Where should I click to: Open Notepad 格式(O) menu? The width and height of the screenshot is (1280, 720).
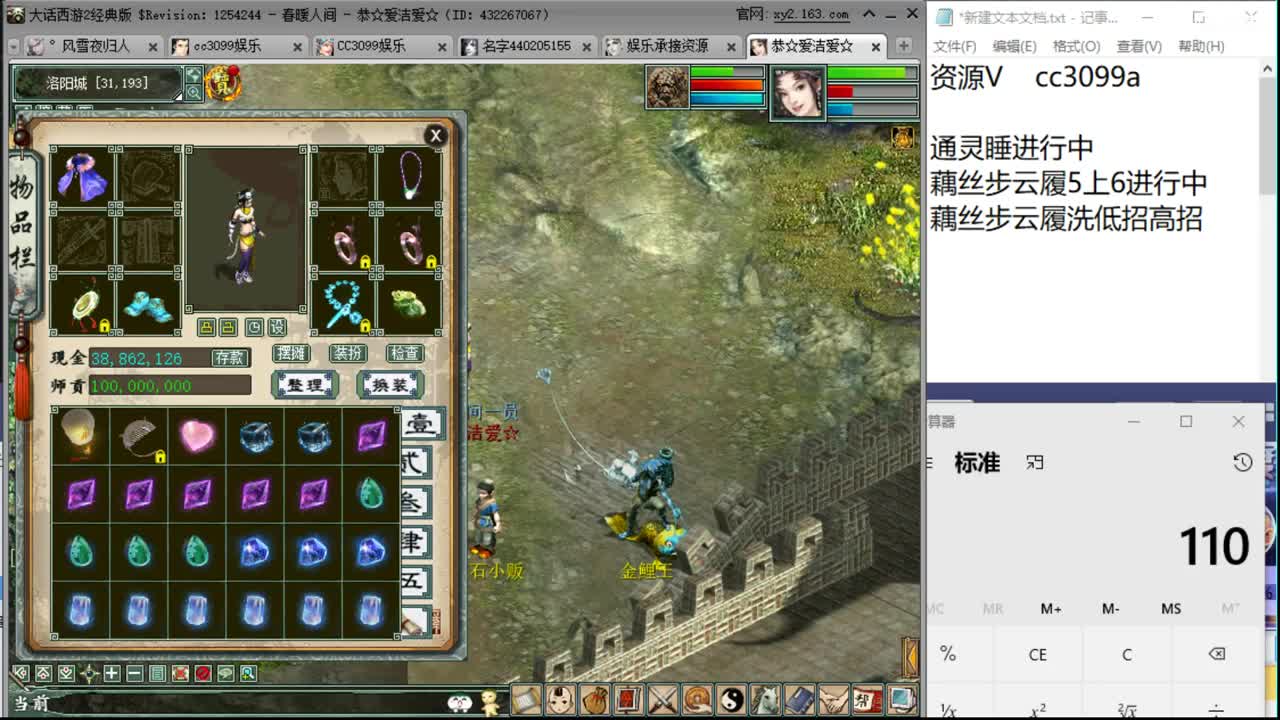[x=1077, y=46]
